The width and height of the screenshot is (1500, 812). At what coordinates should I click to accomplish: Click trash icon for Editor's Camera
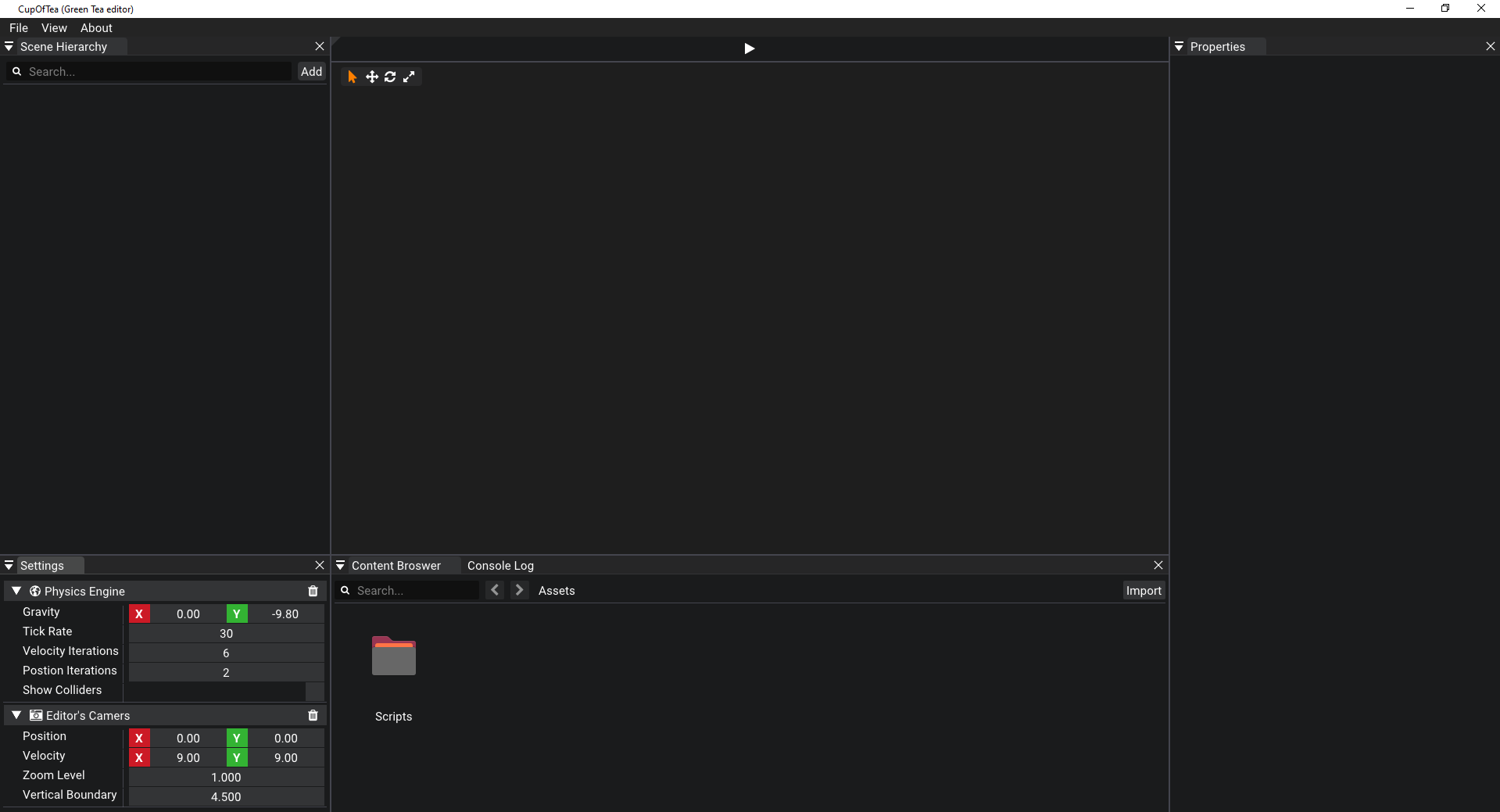(x=313, y=716)
